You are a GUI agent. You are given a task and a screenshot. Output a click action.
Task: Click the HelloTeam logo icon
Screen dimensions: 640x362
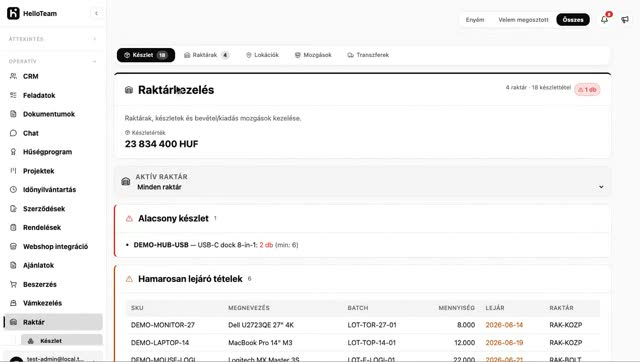tap(13, 13)
